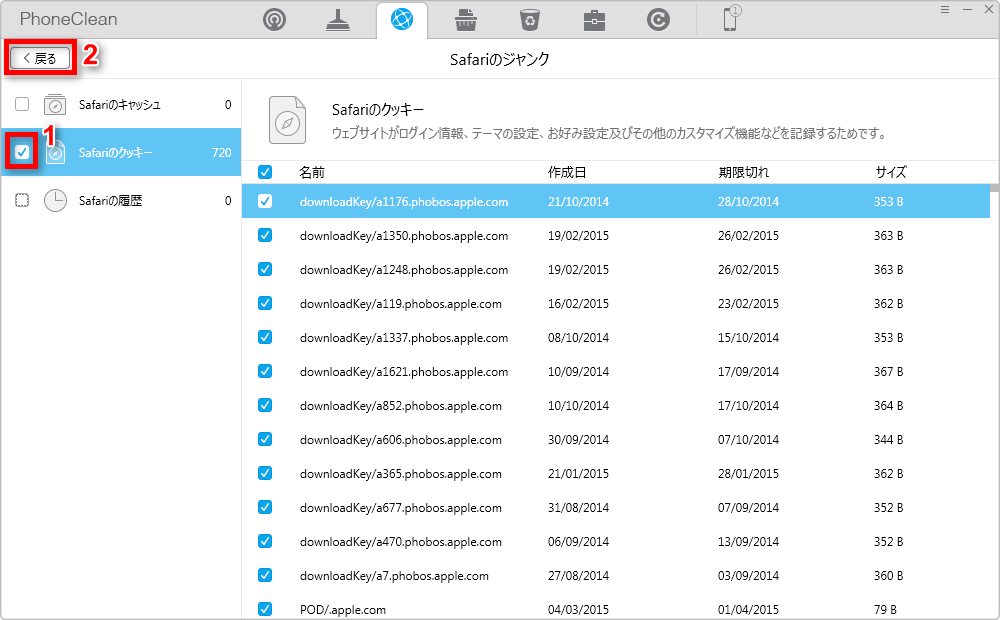
Task: Uncheck the POD/.apple.com row checkbox
Action: pyautogui.click(x=265, y=609)
